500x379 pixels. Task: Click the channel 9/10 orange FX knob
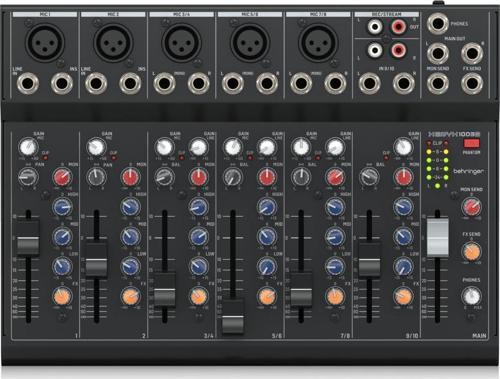point(403,296)
